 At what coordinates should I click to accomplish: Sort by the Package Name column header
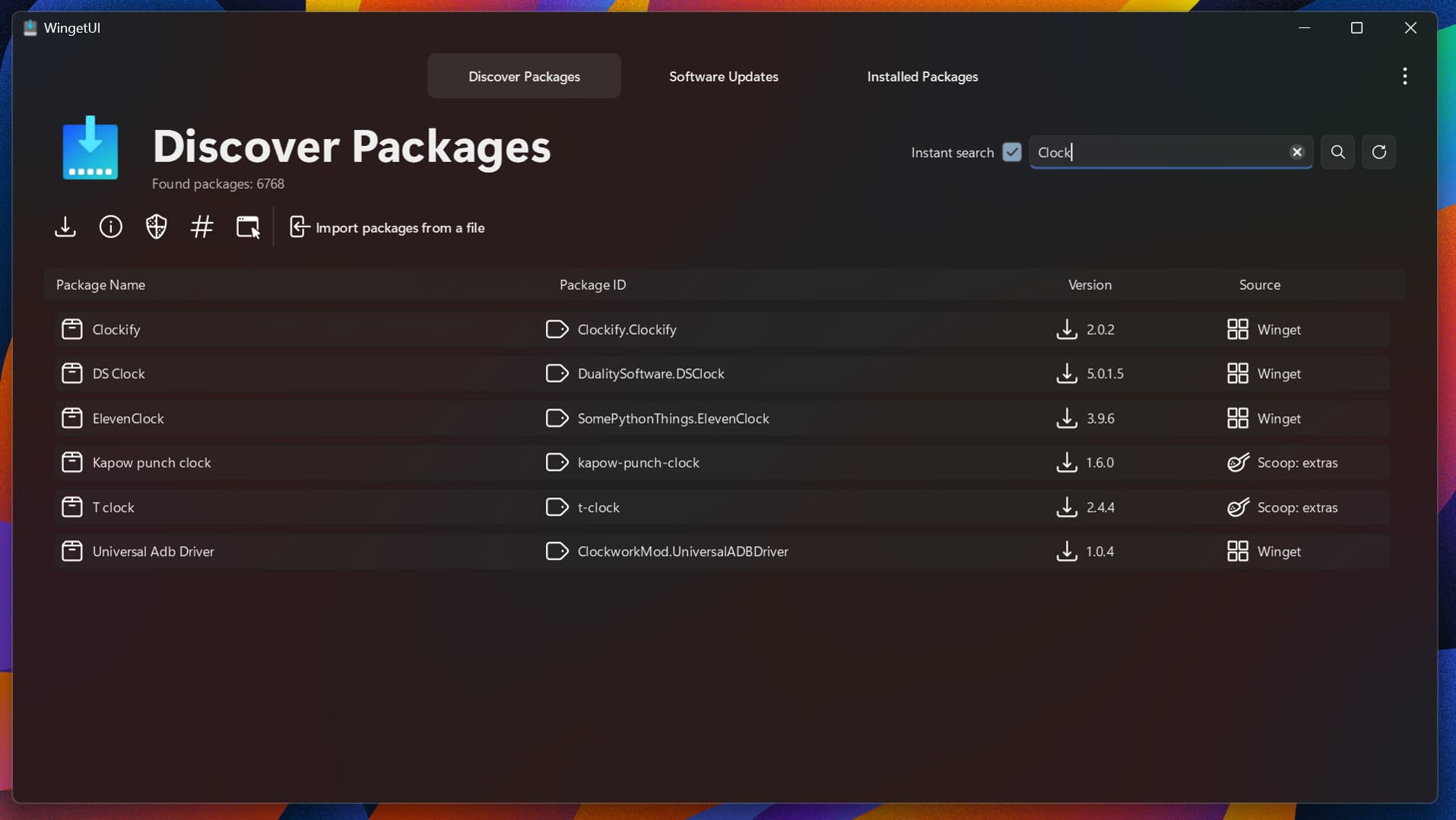pyautogui.click(x=100, y=284)
